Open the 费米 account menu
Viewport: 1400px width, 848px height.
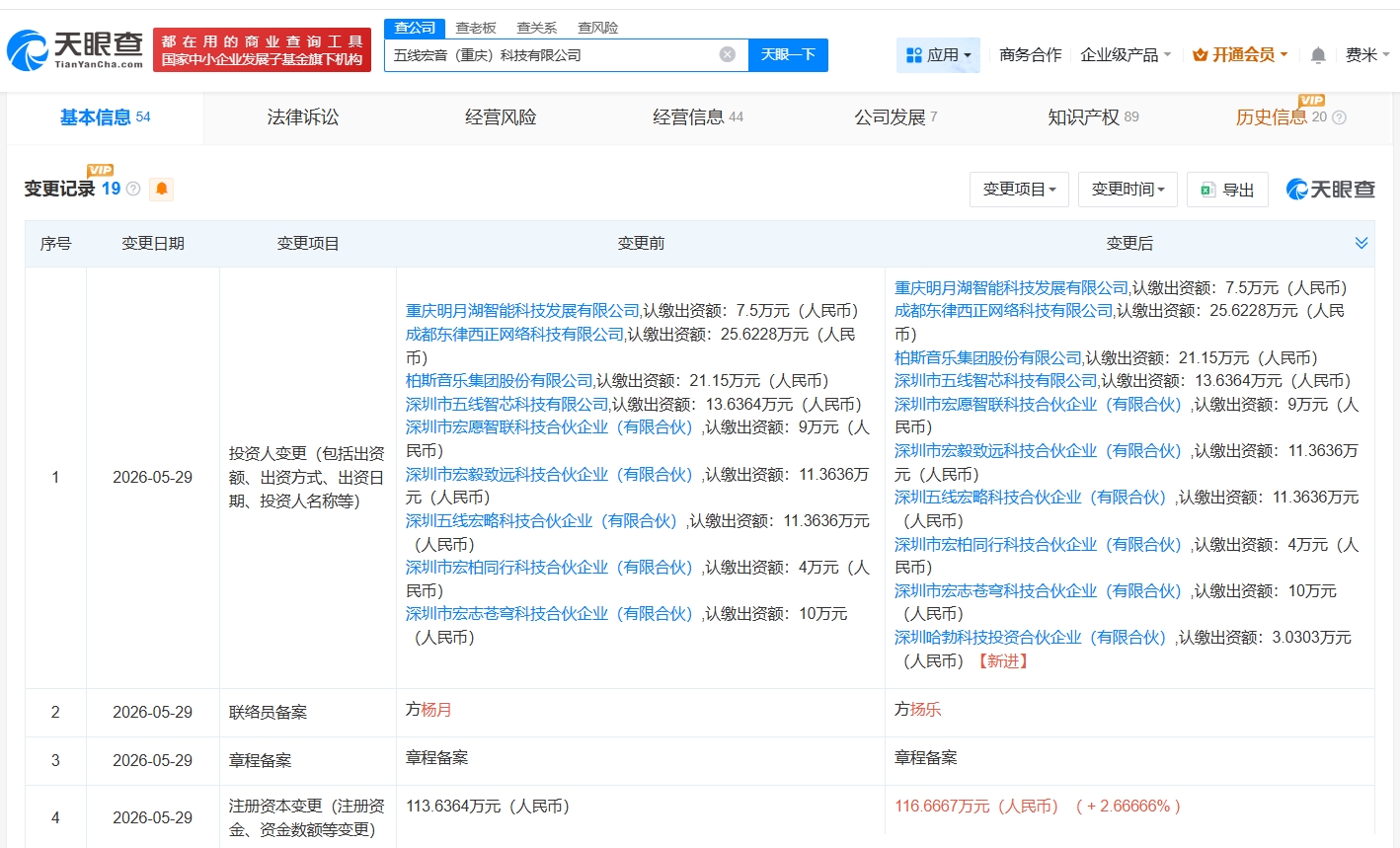(x=1367, y=55)
